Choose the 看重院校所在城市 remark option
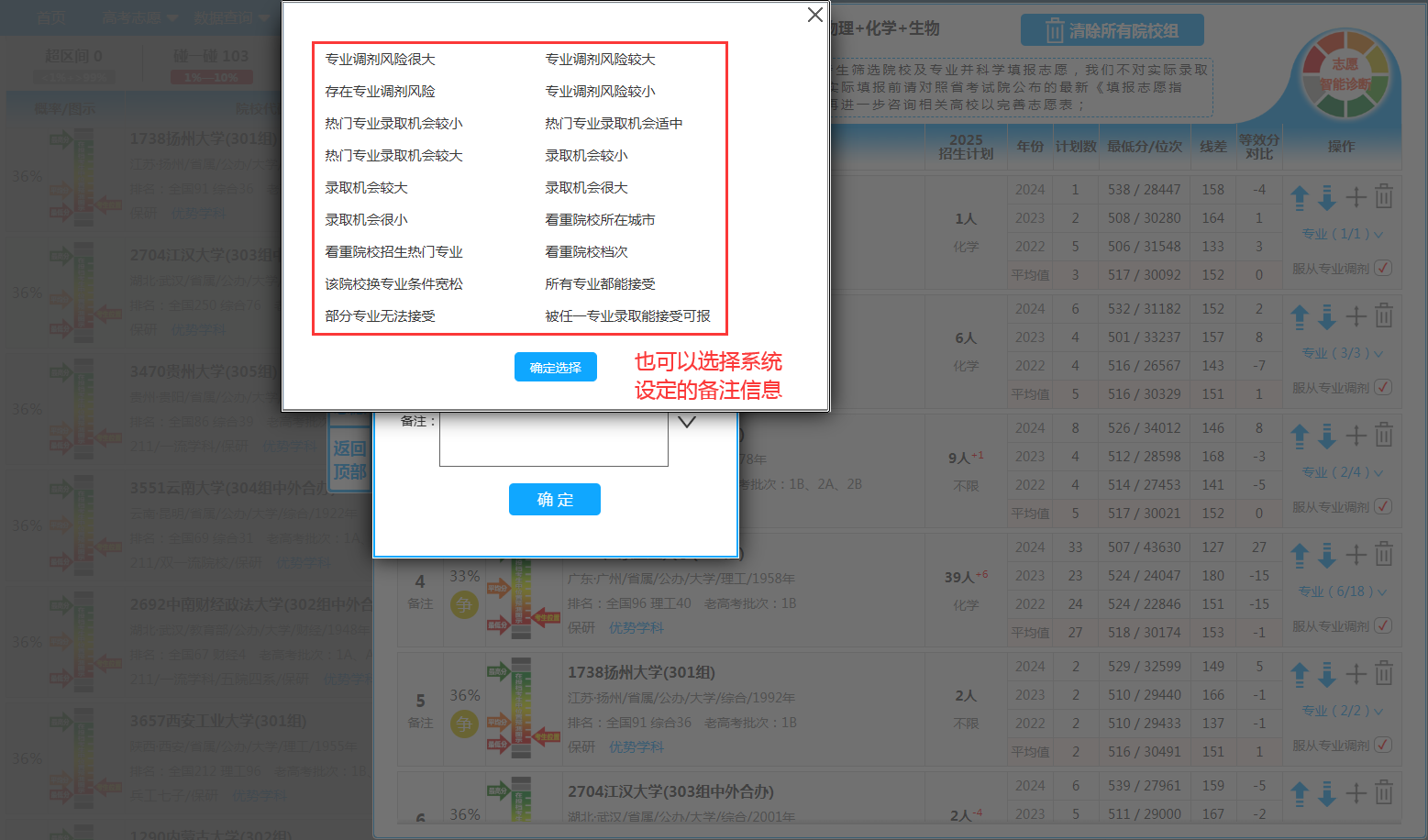 (600, 220)
